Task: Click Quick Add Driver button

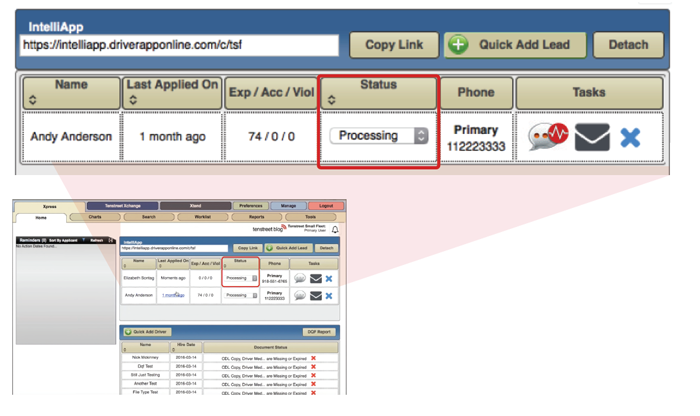Action: pos(148,332)
